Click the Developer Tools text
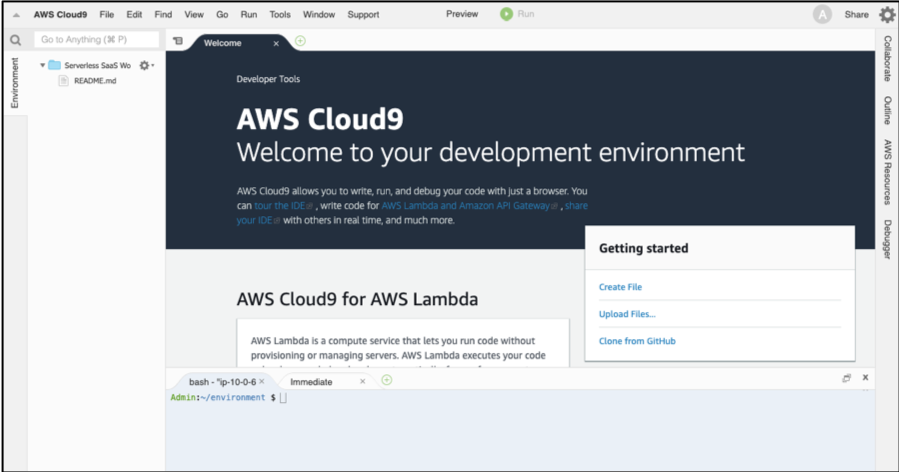The width and height of the screenshot is (899, 472). [x=268, y=79]
